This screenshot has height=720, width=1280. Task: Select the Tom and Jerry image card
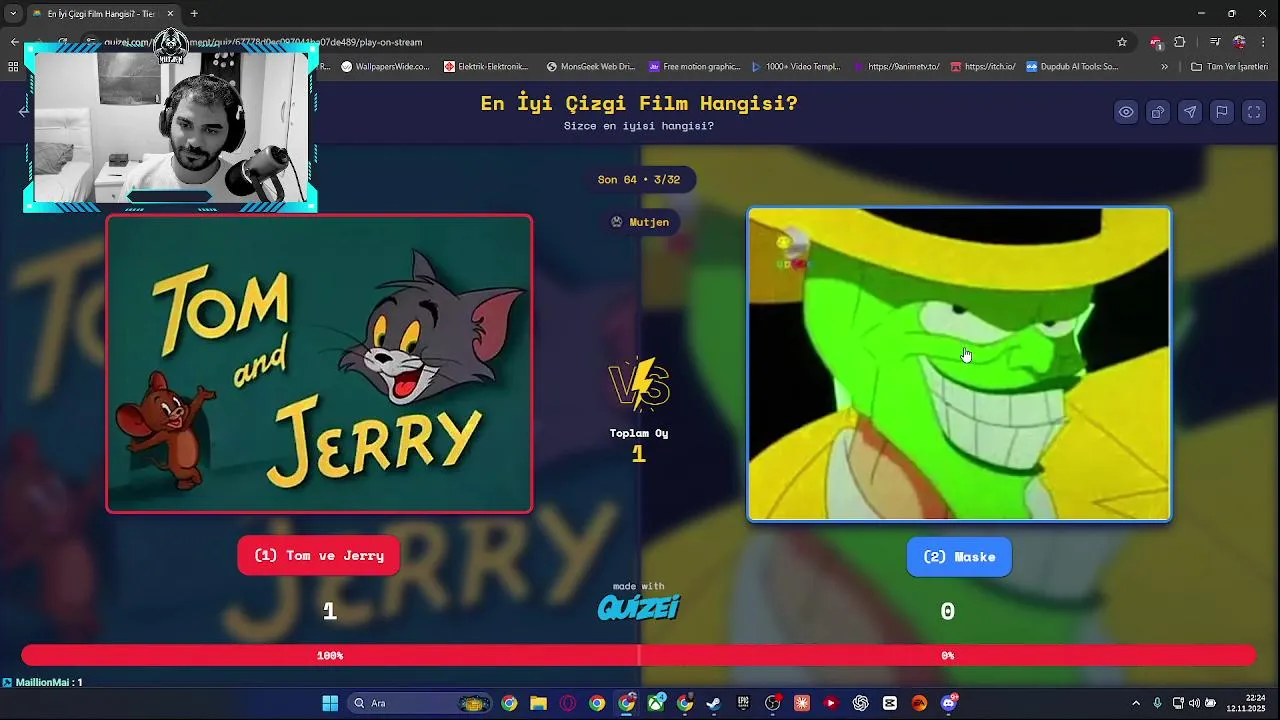coord(319,364)
